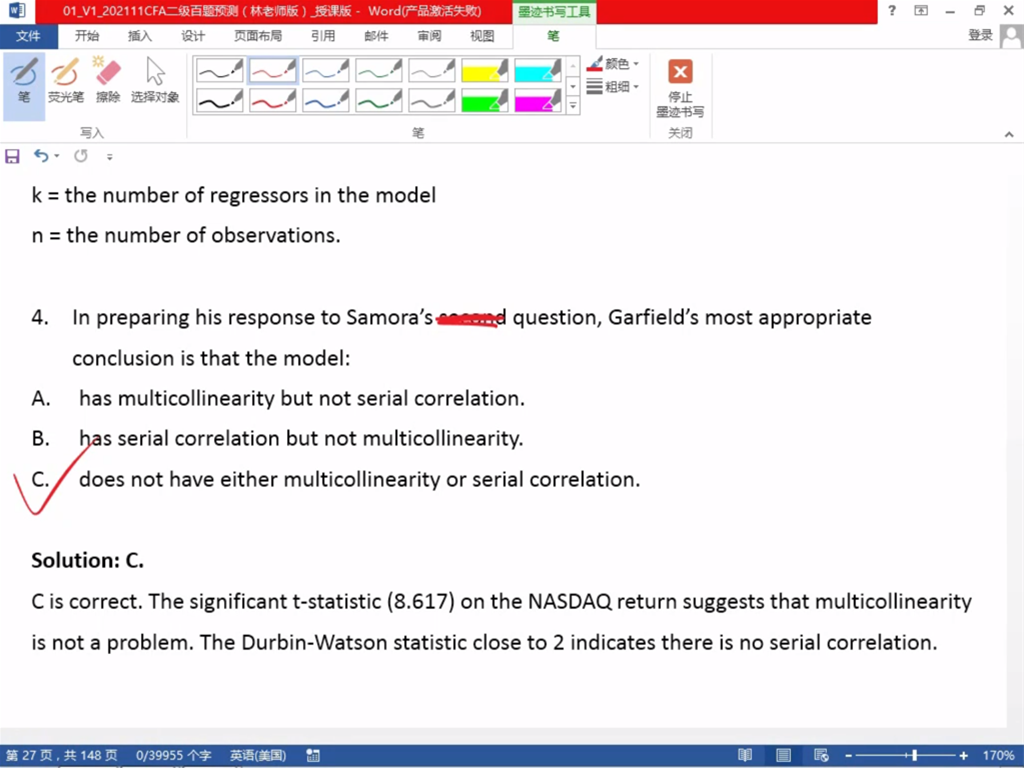This screenshot has width=1024, height=768.
Task: Switch to Print Layout view
Action: coord(783,756)
